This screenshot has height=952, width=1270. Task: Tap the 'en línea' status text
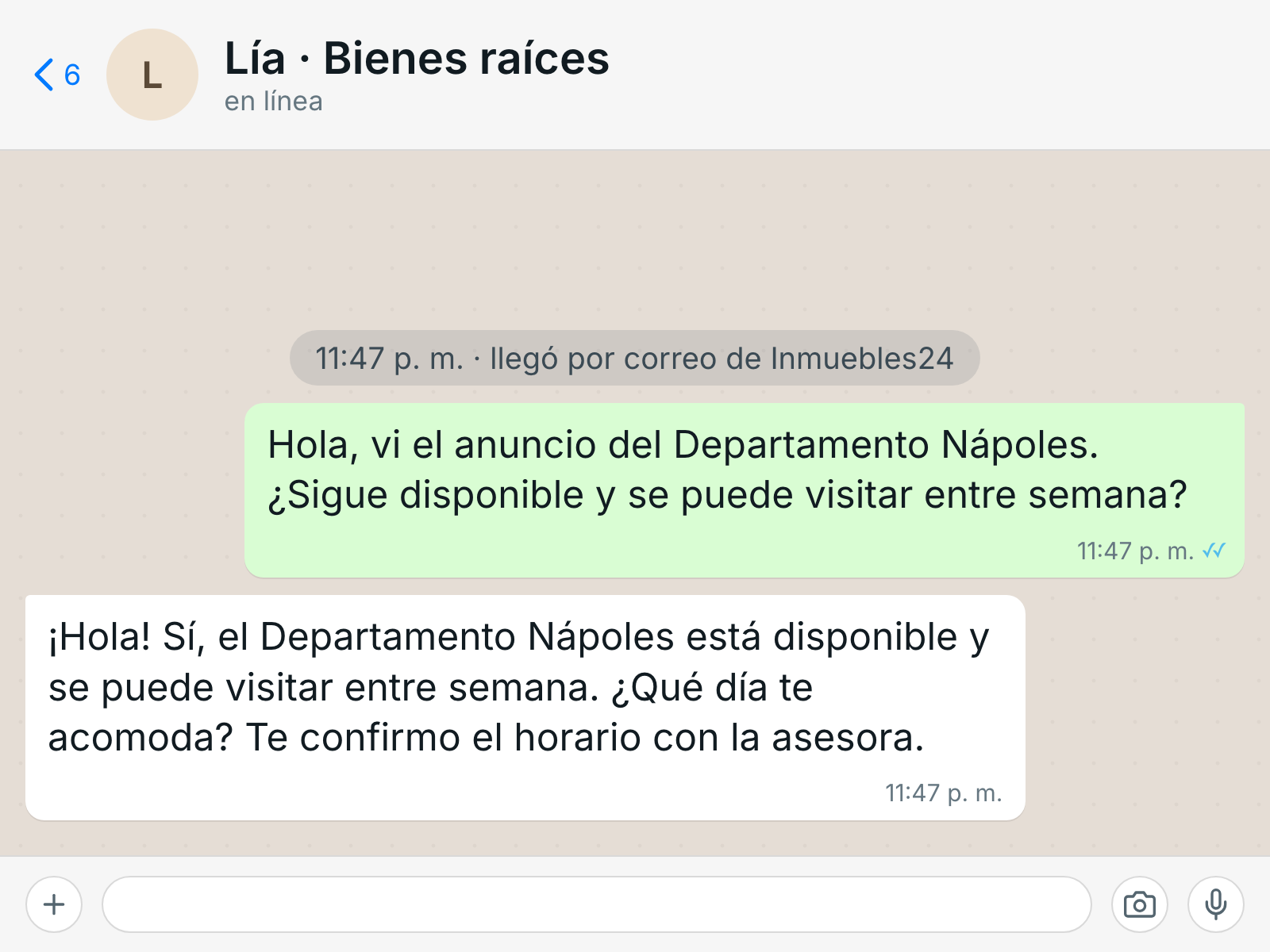tap(273, 102)
